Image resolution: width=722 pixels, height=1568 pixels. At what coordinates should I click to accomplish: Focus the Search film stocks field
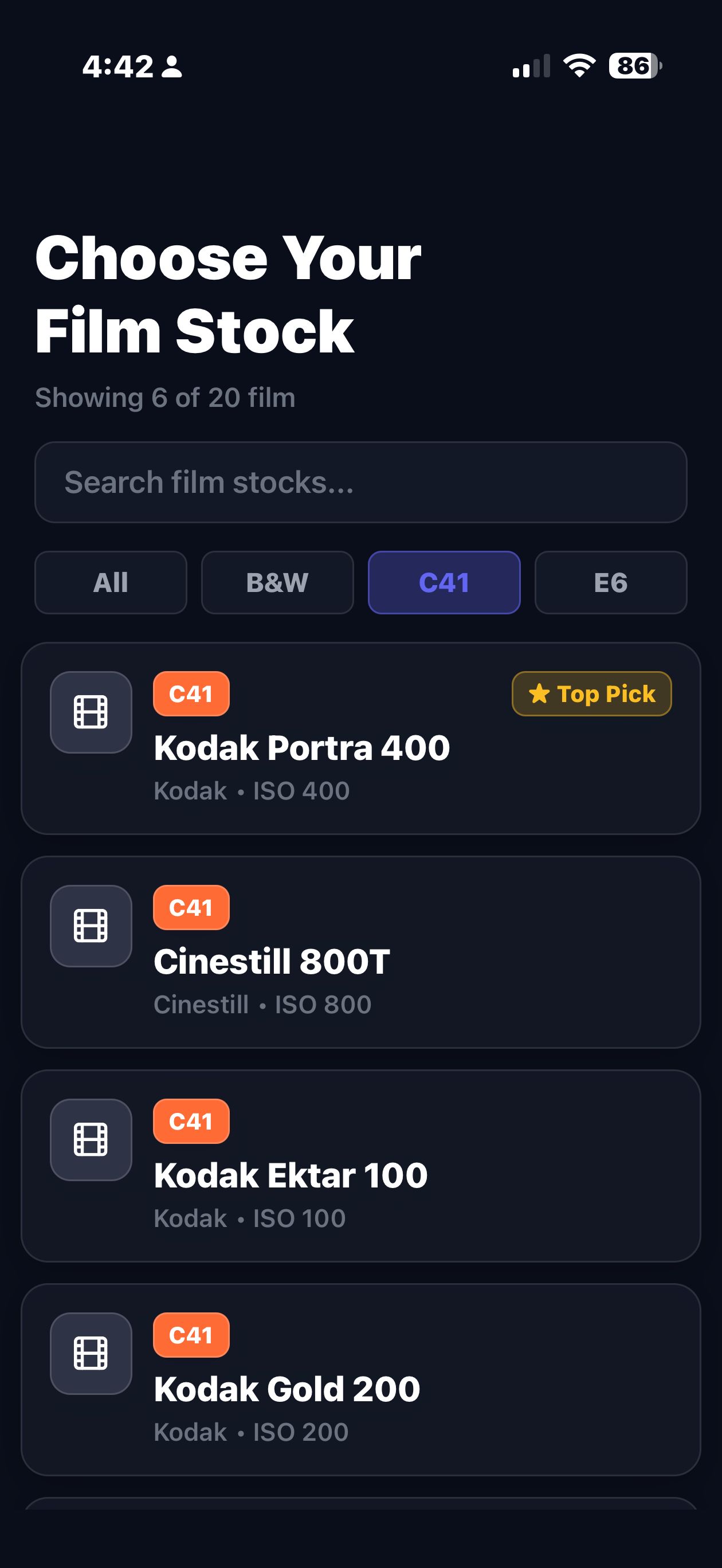[x=360, y=482]
